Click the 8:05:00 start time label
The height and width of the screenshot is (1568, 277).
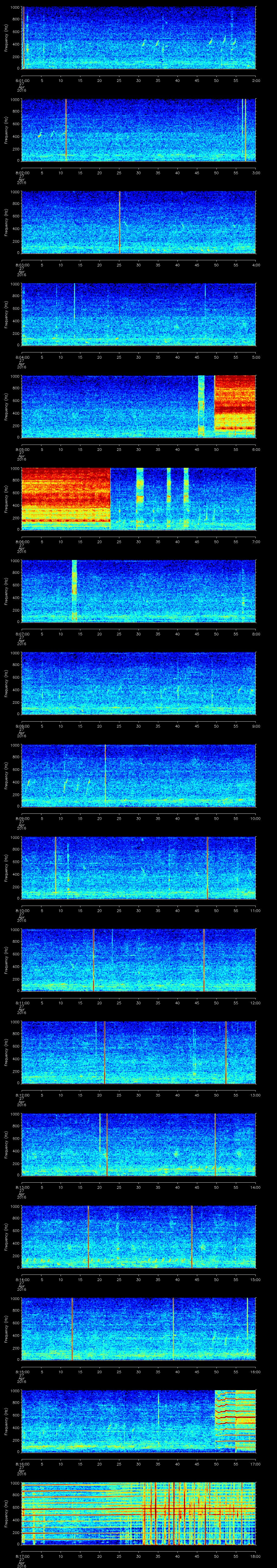22,449
